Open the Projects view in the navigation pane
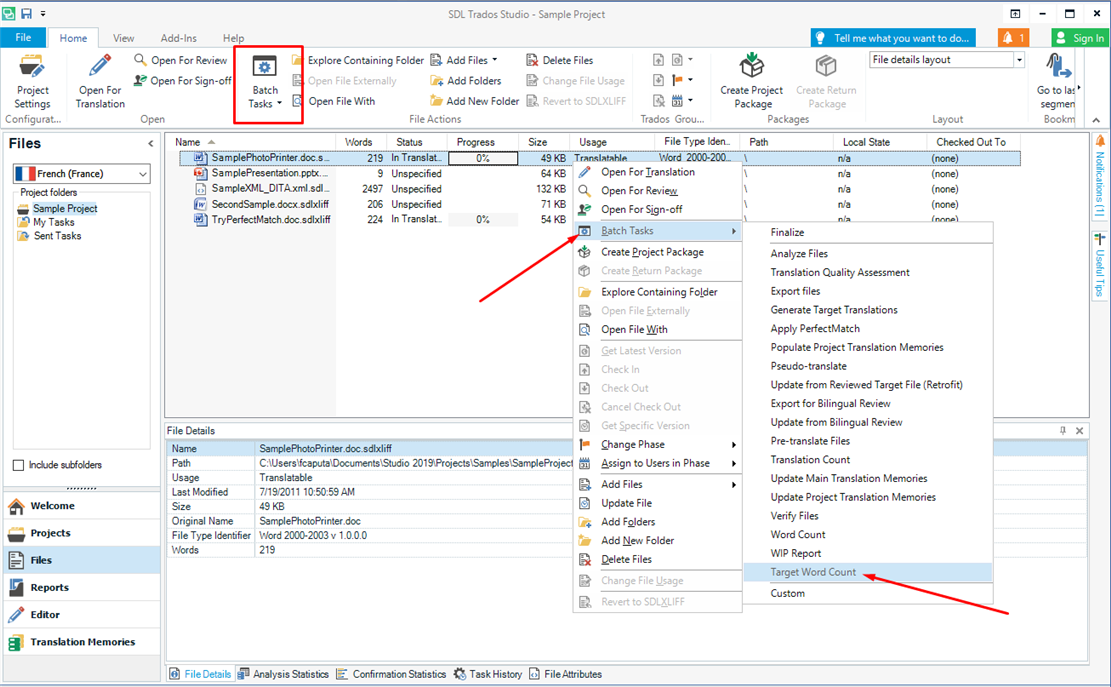 tap(82, 533)
